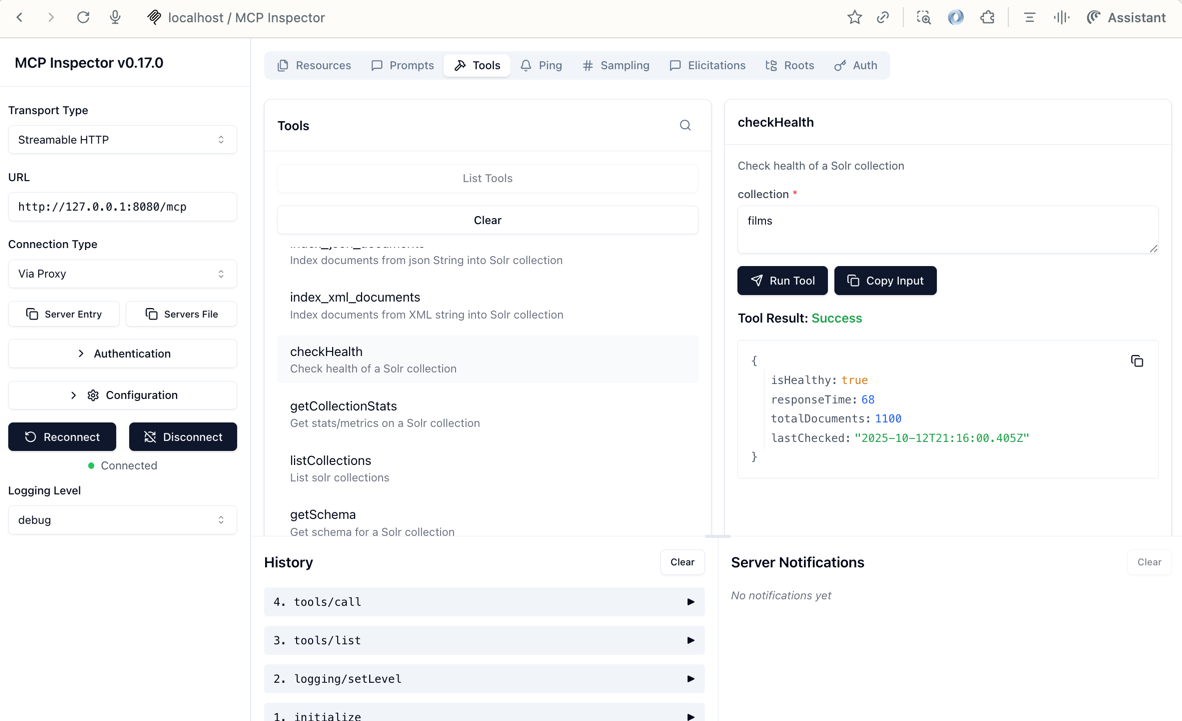Image resolution: width=1182 pixels, height=721 pixels.
Task: Open the Connection Type dropdown
Action: coord(122,273)
